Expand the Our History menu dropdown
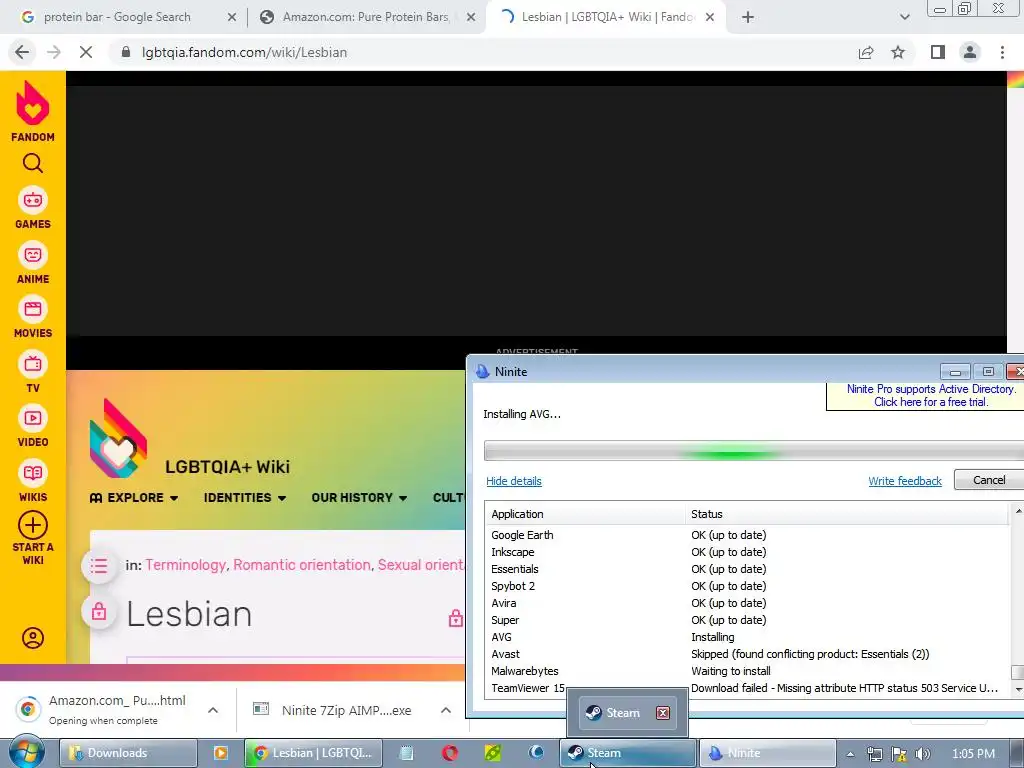Image resolution: width=1024 pixels, height=768 pixels. 359,498
